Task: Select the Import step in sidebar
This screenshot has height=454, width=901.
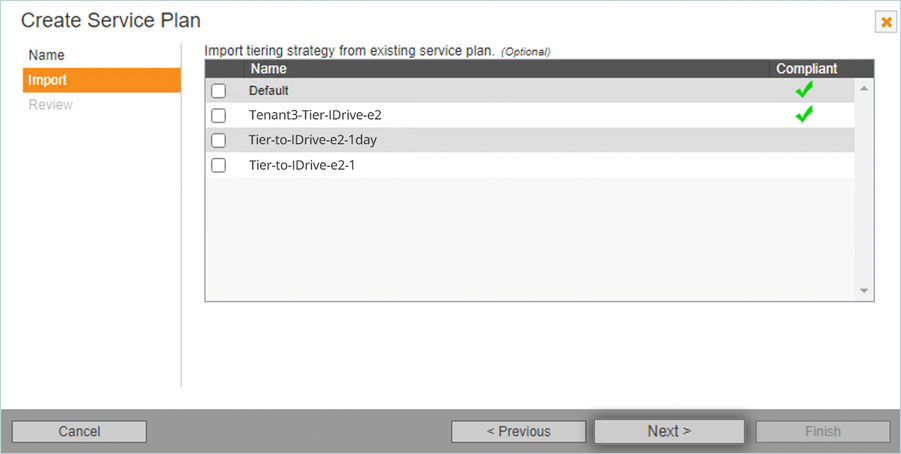Action: 102,80
